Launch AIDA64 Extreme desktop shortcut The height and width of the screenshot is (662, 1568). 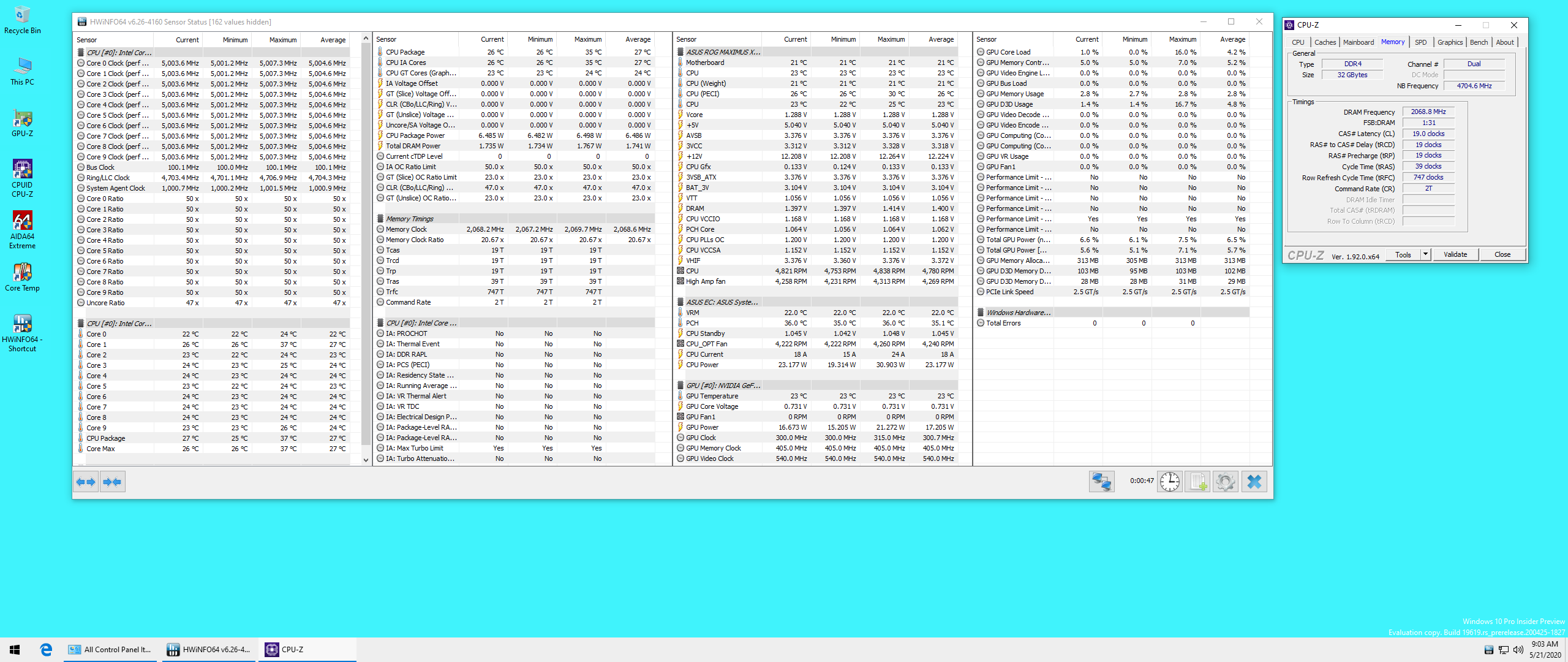point(22,230)
